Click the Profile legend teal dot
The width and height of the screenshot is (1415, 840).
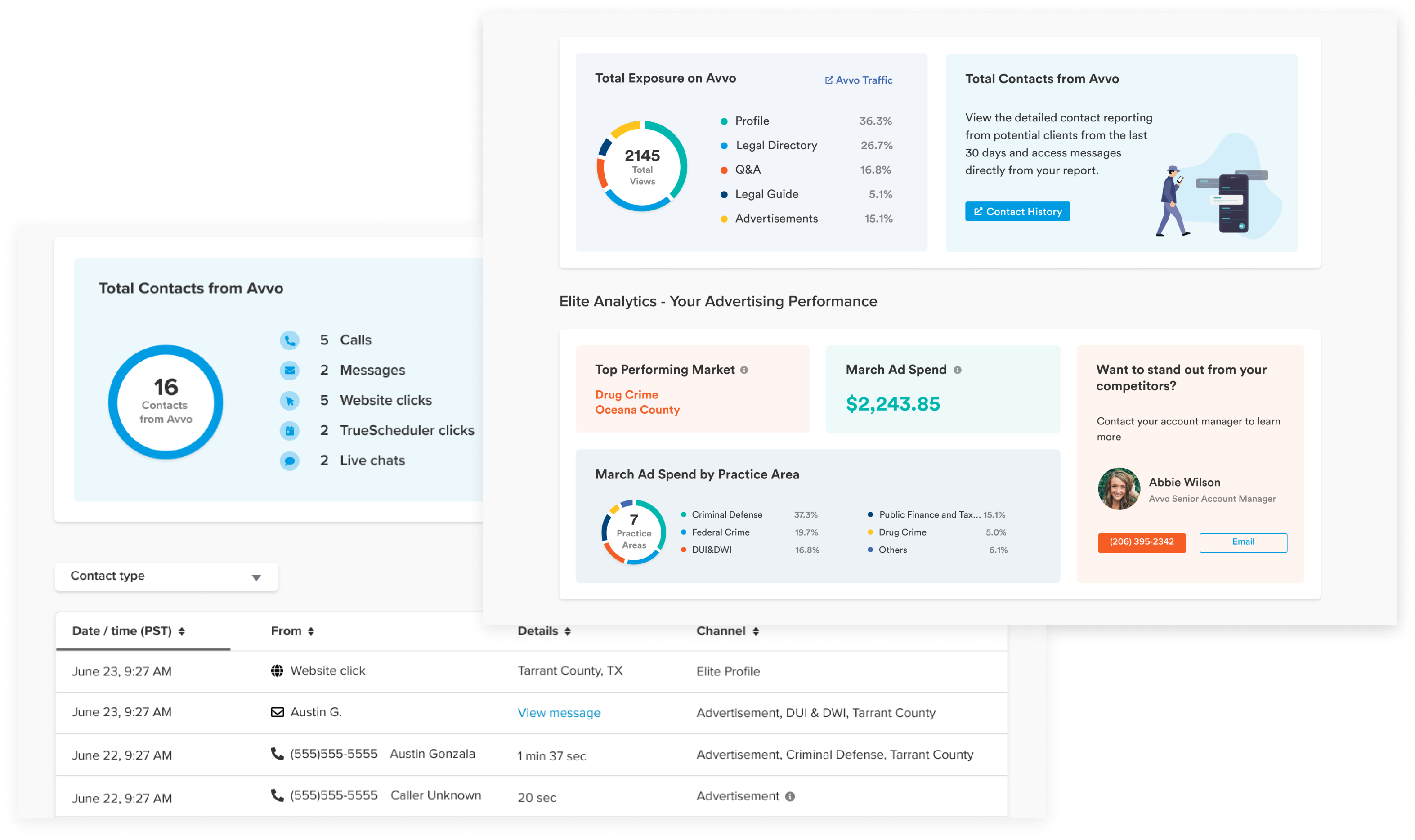coord(723,121)
